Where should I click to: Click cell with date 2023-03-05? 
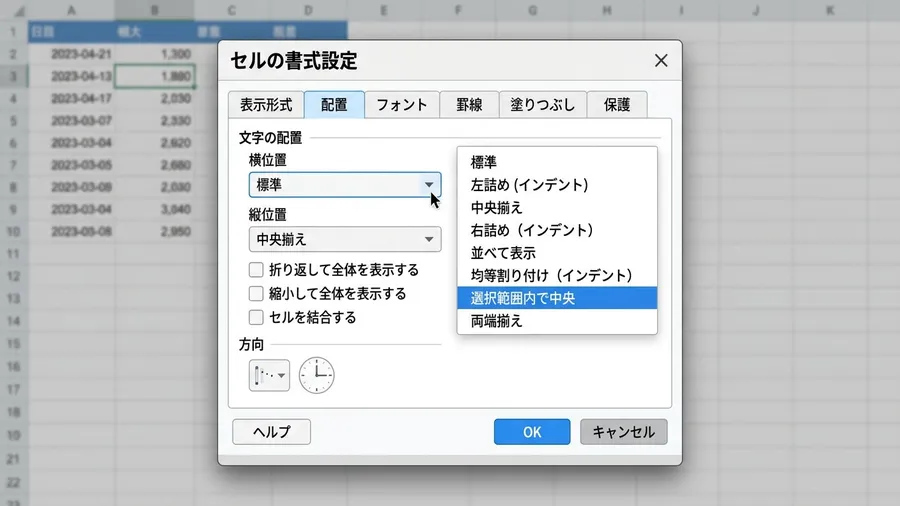pyautogui.click(x=71, y=165)
